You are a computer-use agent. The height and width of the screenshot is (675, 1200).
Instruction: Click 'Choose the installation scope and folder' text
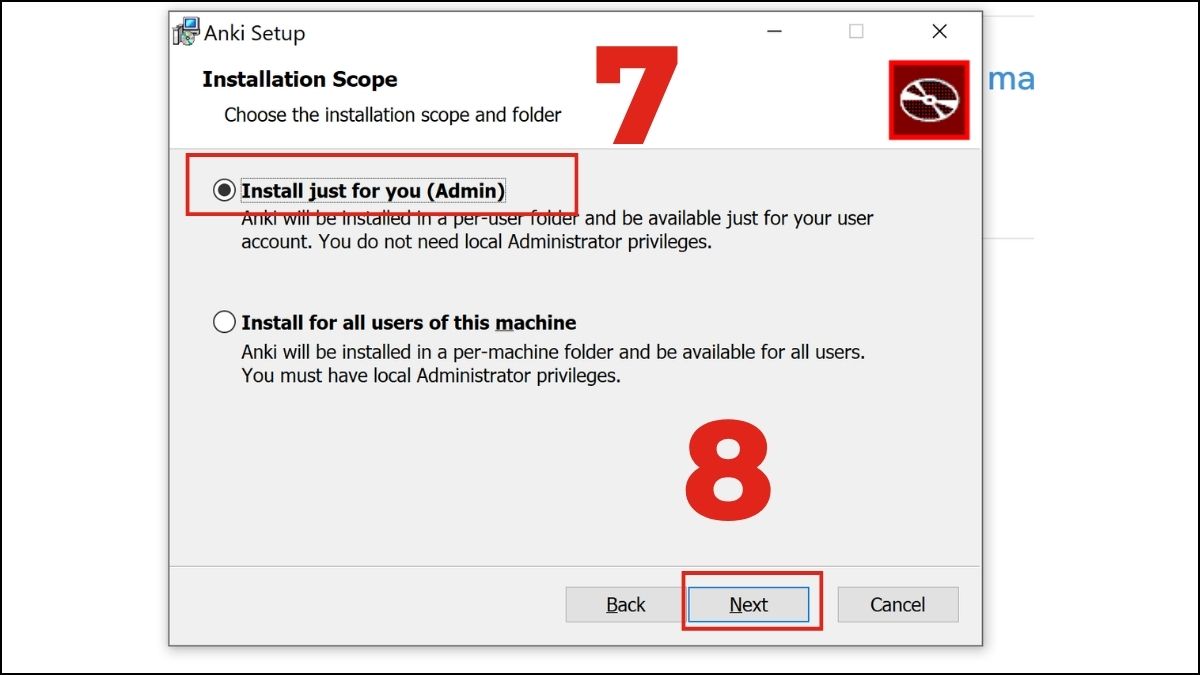(393, 115)
